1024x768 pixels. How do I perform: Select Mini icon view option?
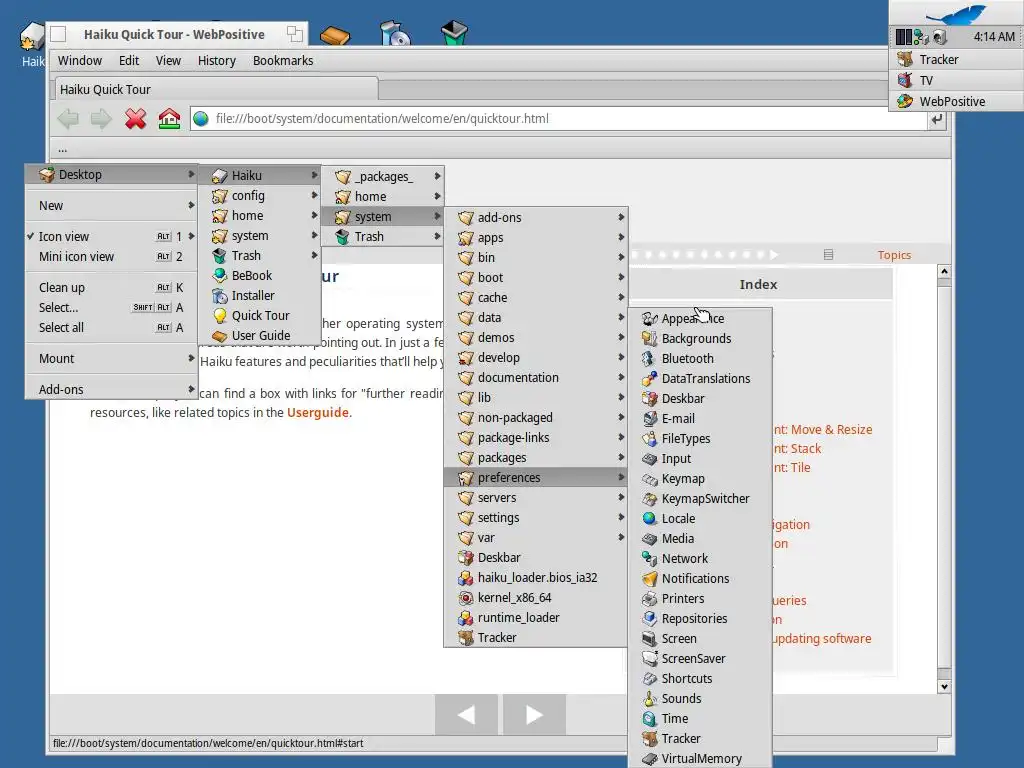click(x=111, y=257)
